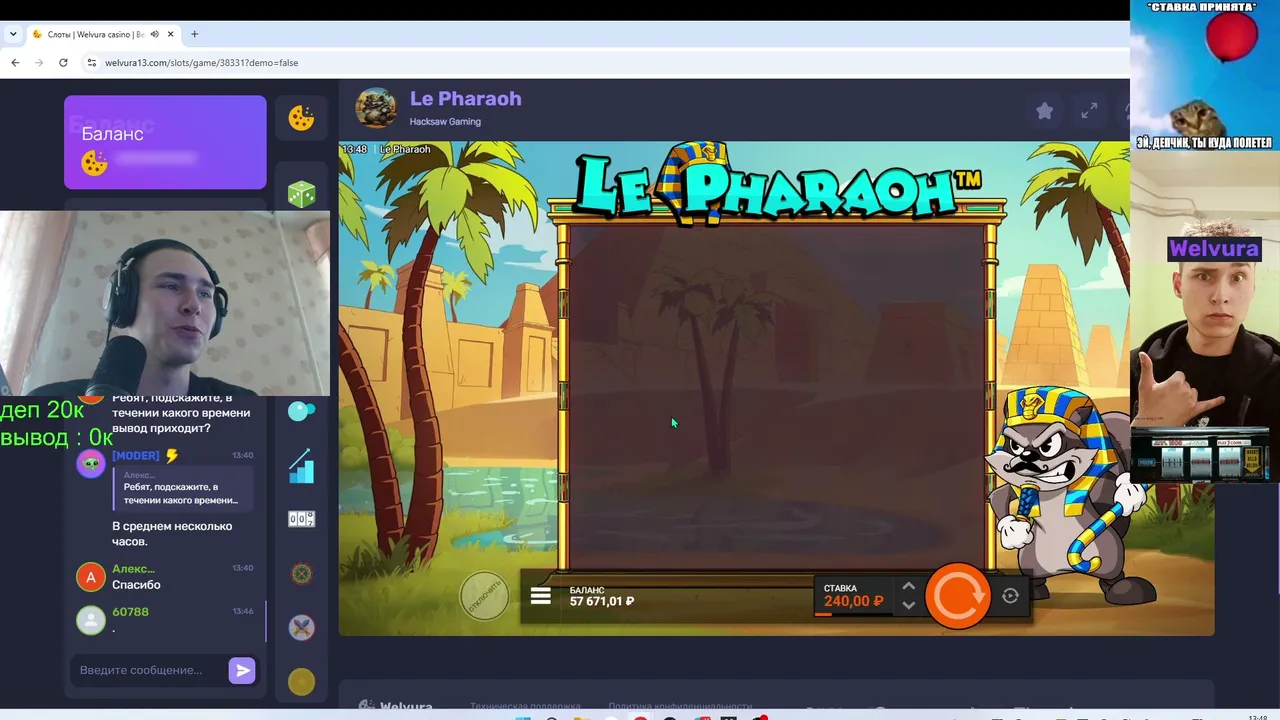
Task: Click the slot Баланс 57 671,01 ₽ value
Action: (602, 601)
